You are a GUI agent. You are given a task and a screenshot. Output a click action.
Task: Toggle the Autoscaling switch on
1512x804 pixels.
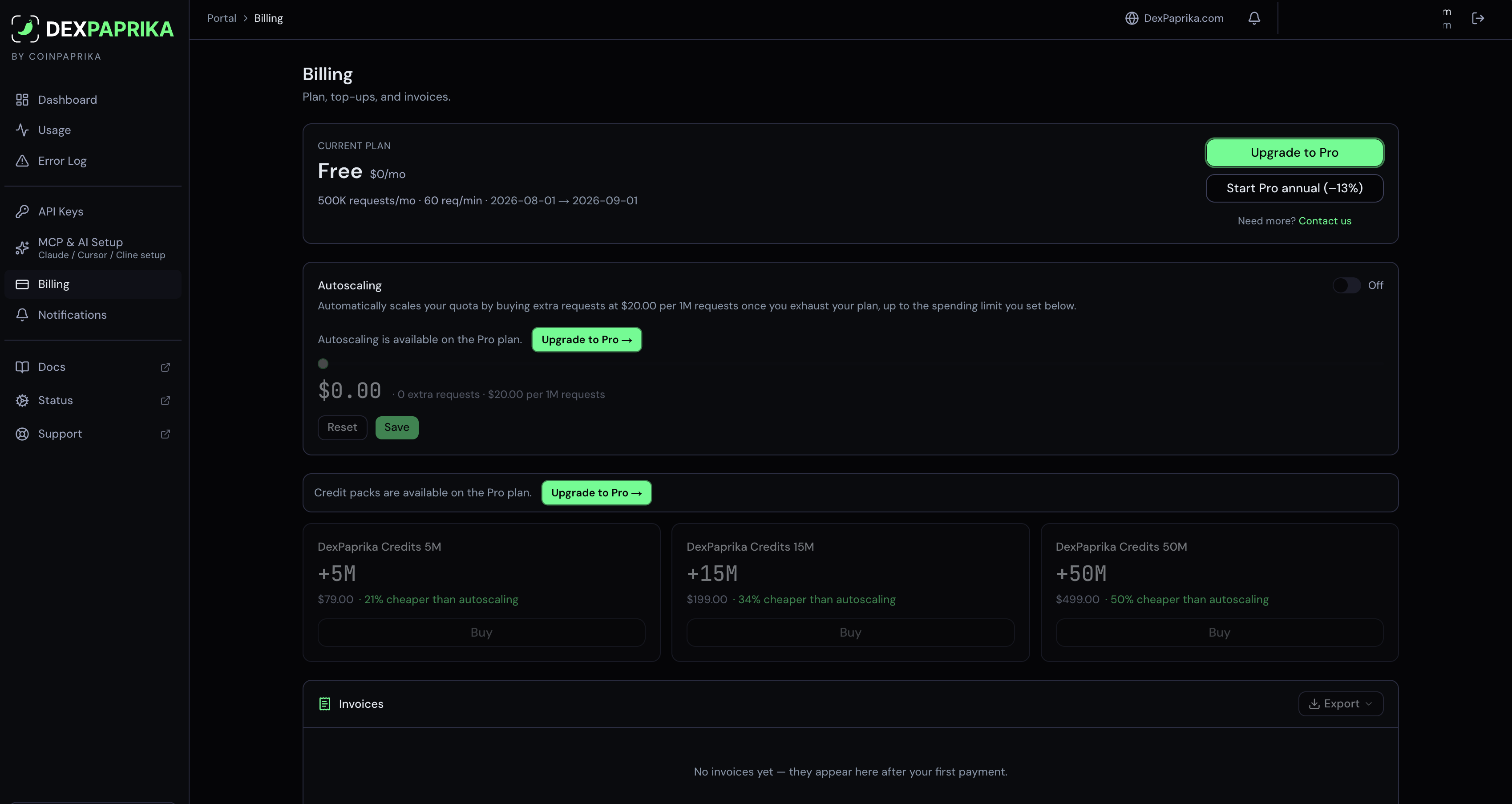point(1346,285)
